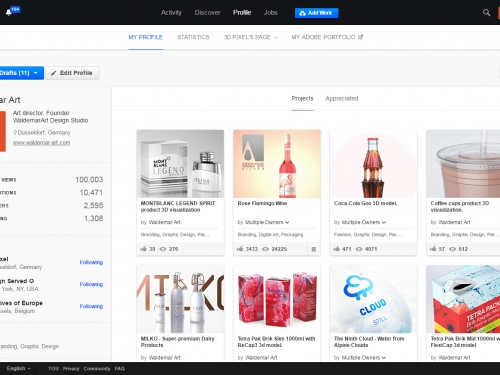
Task: Select the Projects tab
Action: (x=302, y=99)
